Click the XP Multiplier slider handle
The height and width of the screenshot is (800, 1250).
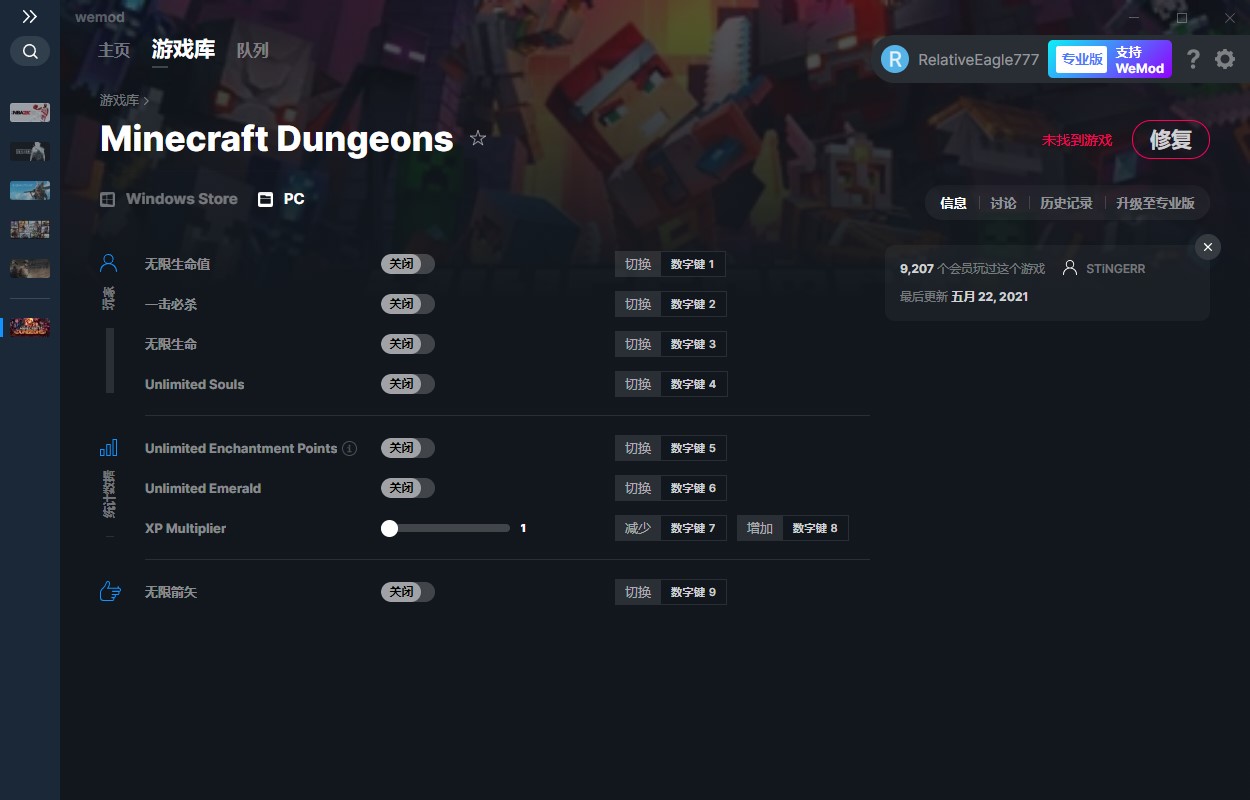390,528
